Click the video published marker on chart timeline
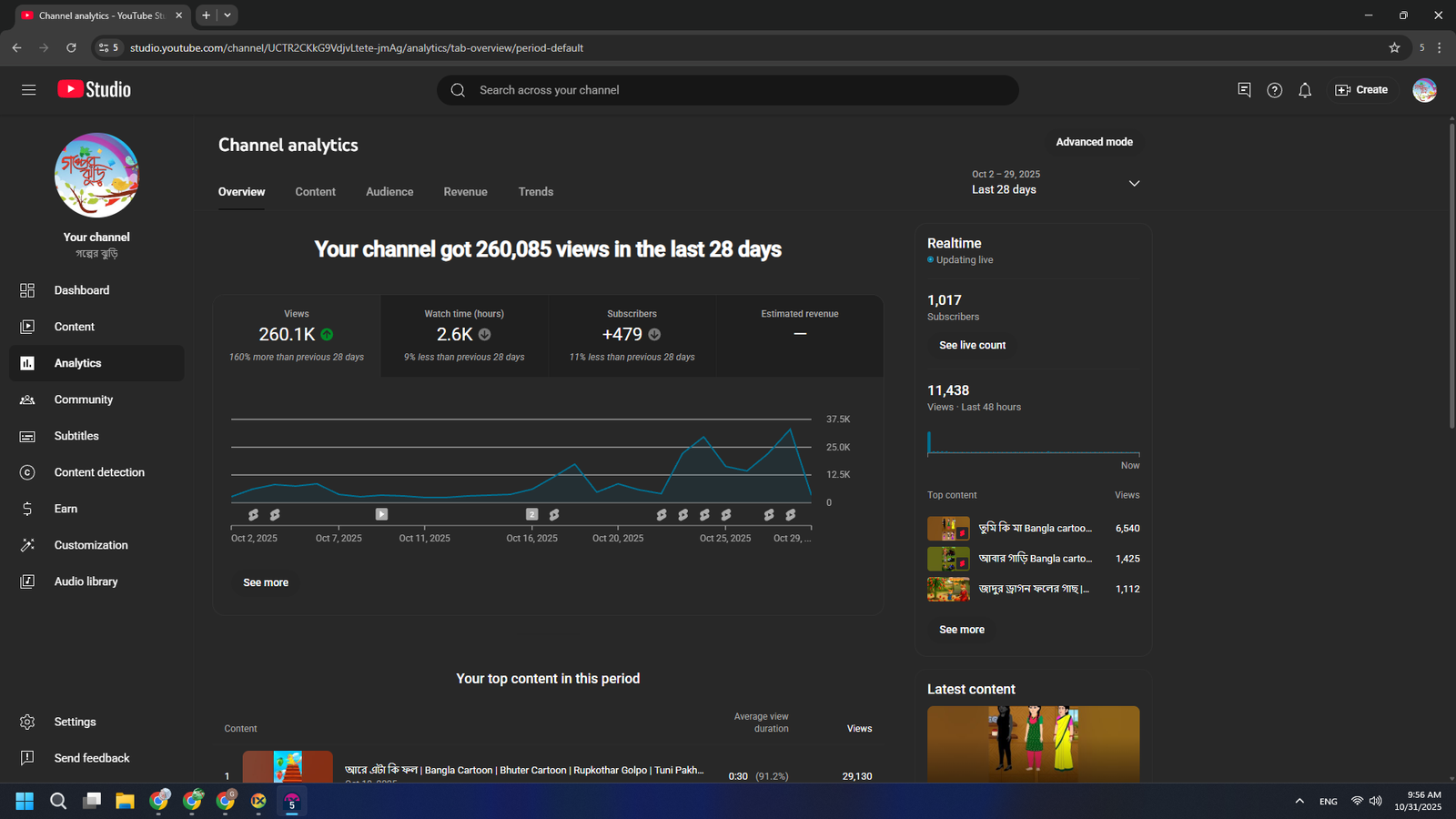This screenshot has height=819, width=1456. [381, 514]
